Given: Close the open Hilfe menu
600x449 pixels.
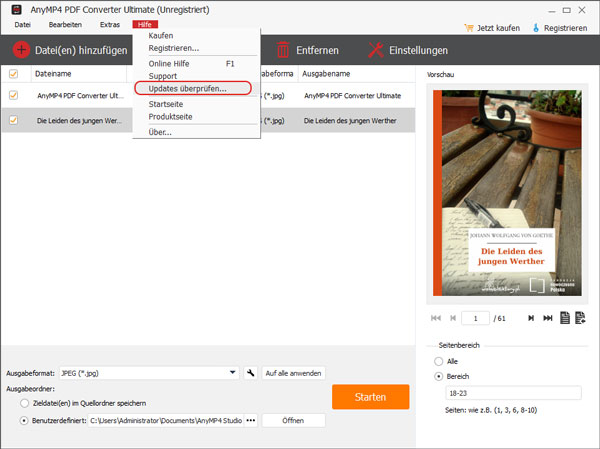Looking at the screenshot, I should 145,24.
